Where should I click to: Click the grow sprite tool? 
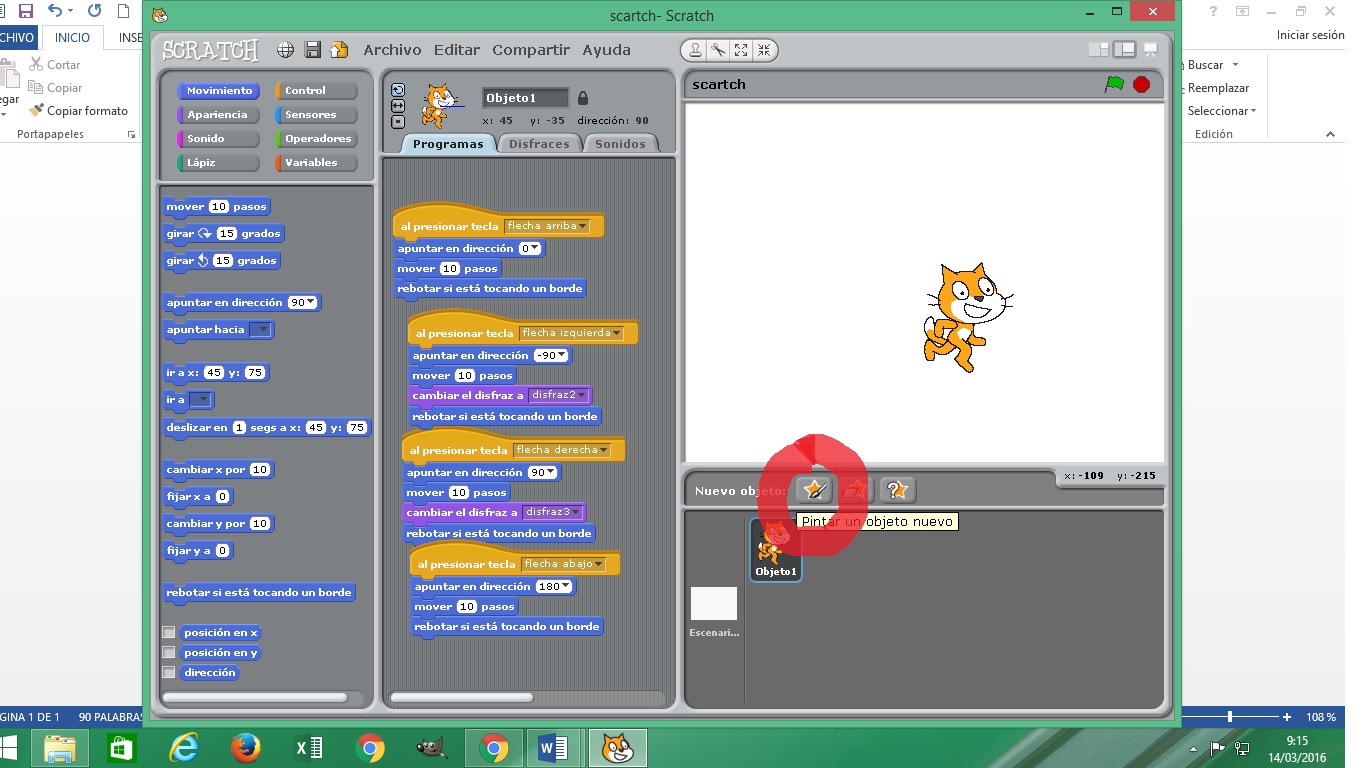[x=741, y=50]
